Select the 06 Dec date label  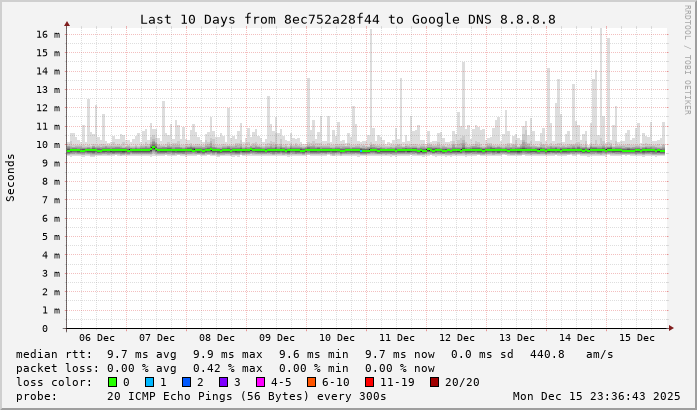click(x=97, y=338)
